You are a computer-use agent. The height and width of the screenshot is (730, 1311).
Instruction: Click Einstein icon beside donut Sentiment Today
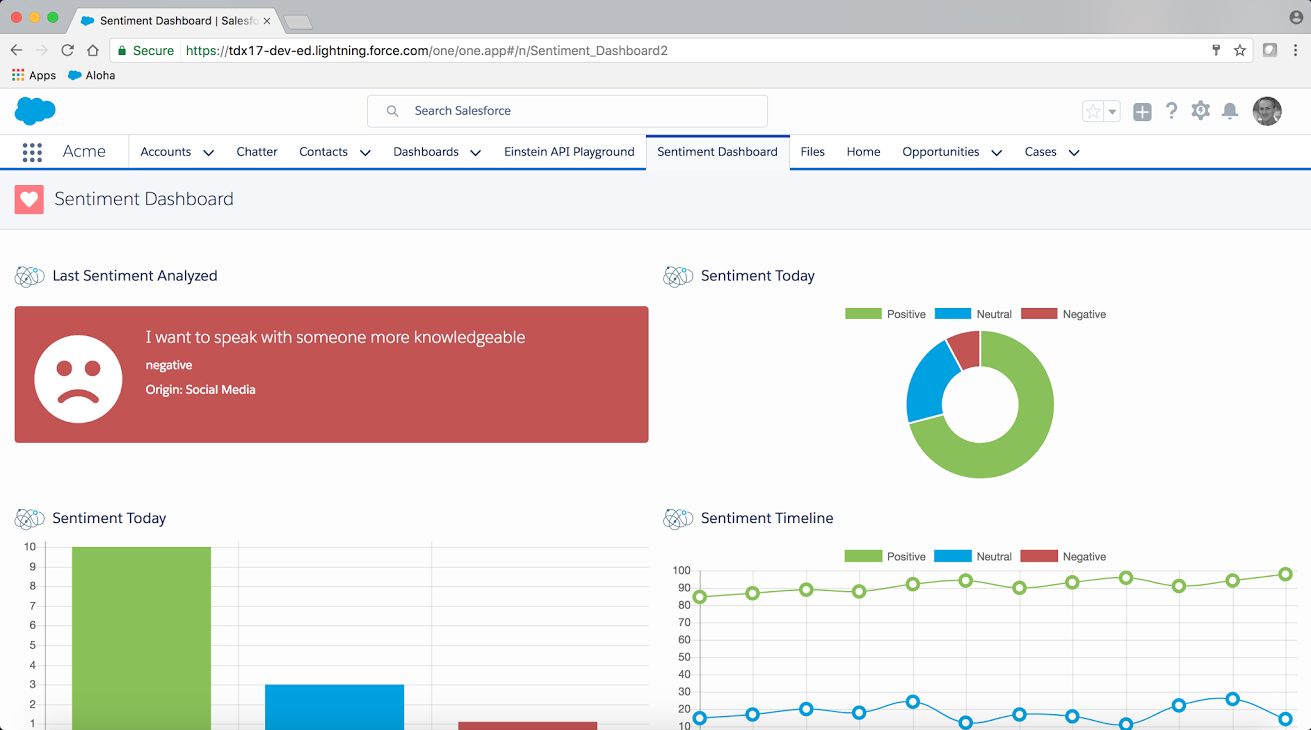click(678, 276)
